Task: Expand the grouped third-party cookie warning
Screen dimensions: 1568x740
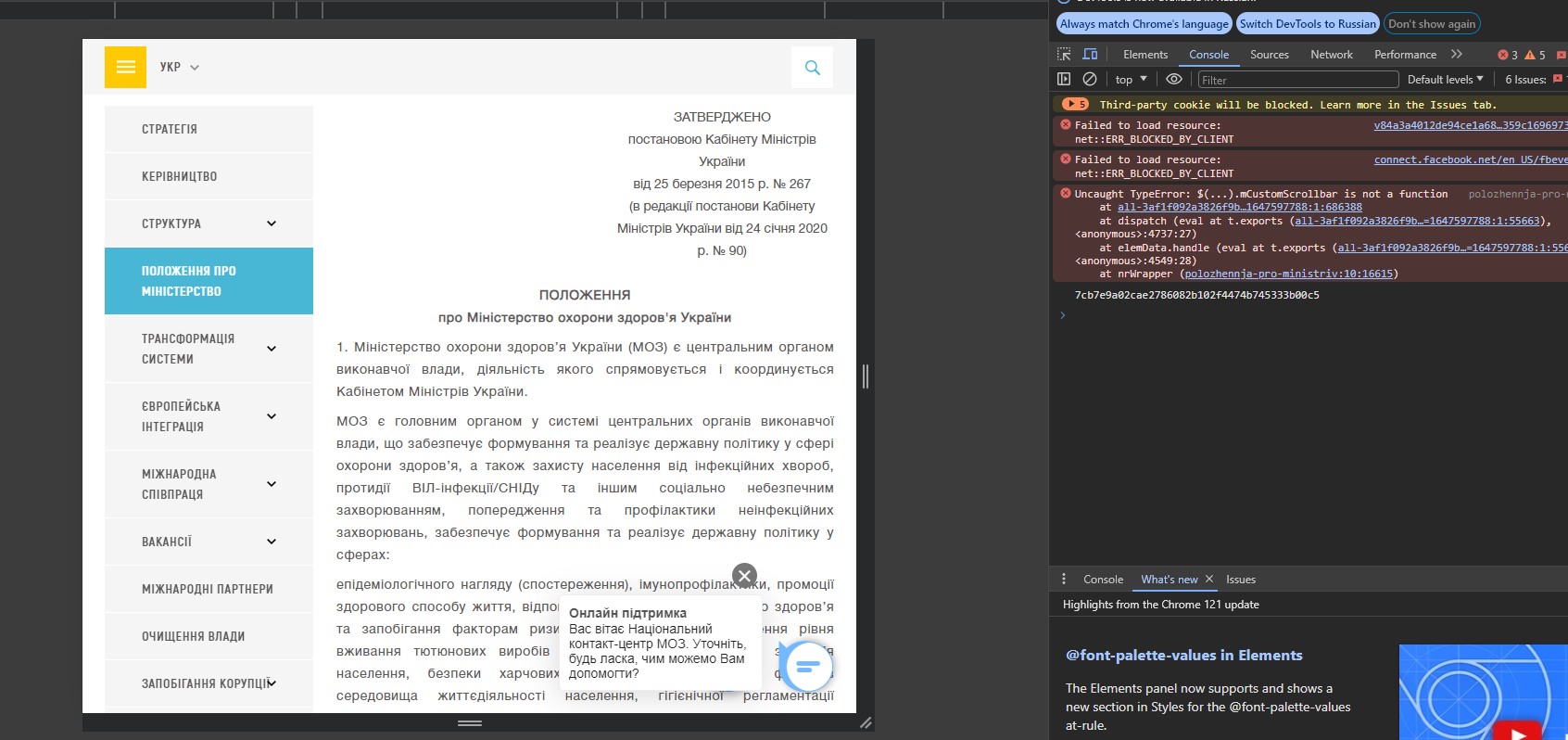Action: pos(1075,105)
